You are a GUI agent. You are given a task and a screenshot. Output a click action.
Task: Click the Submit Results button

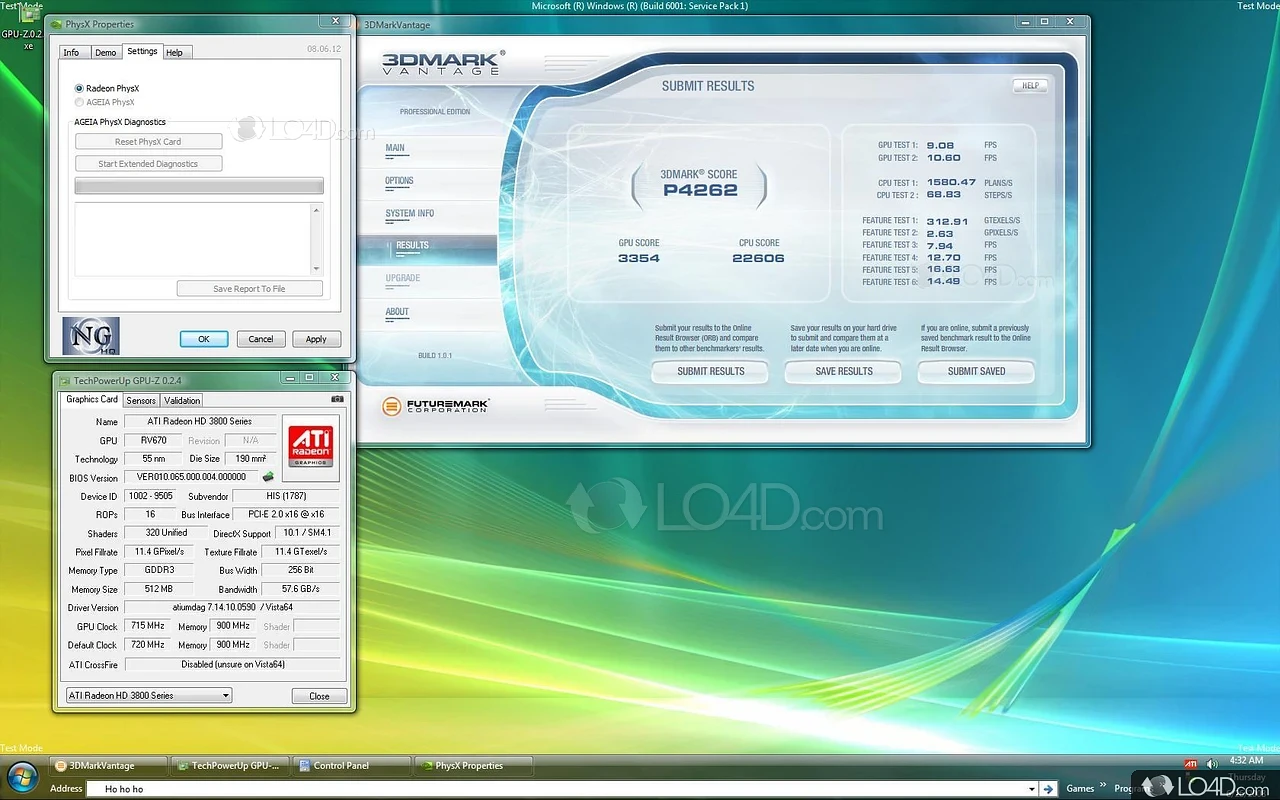[x=711, y=372]
